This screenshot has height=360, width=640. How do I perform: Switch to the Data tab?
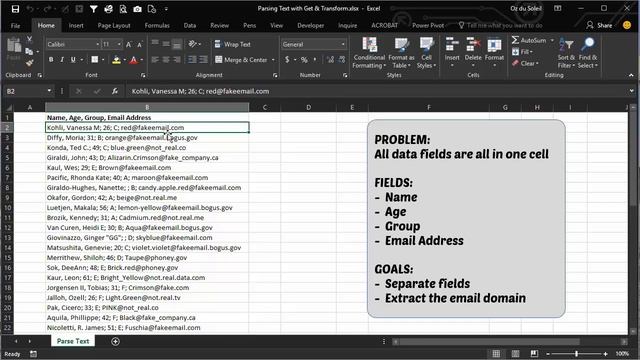(x=190, y=25)
